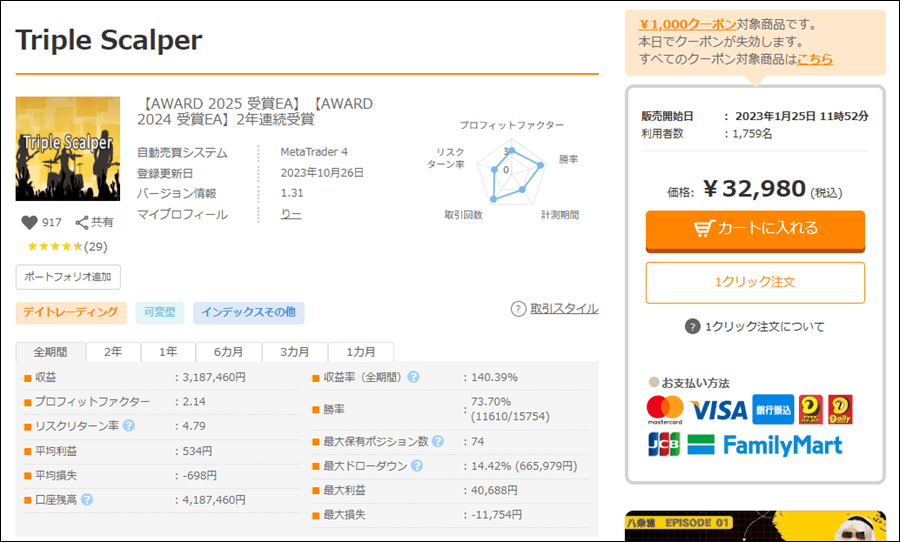Click help icon next to リスクリターン率

[x=128, y=426]
